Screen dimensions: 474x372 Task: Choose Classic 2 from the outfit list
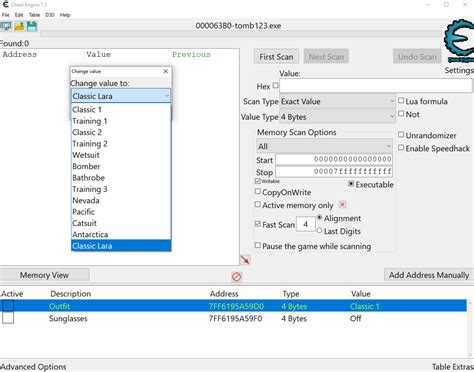121,132
